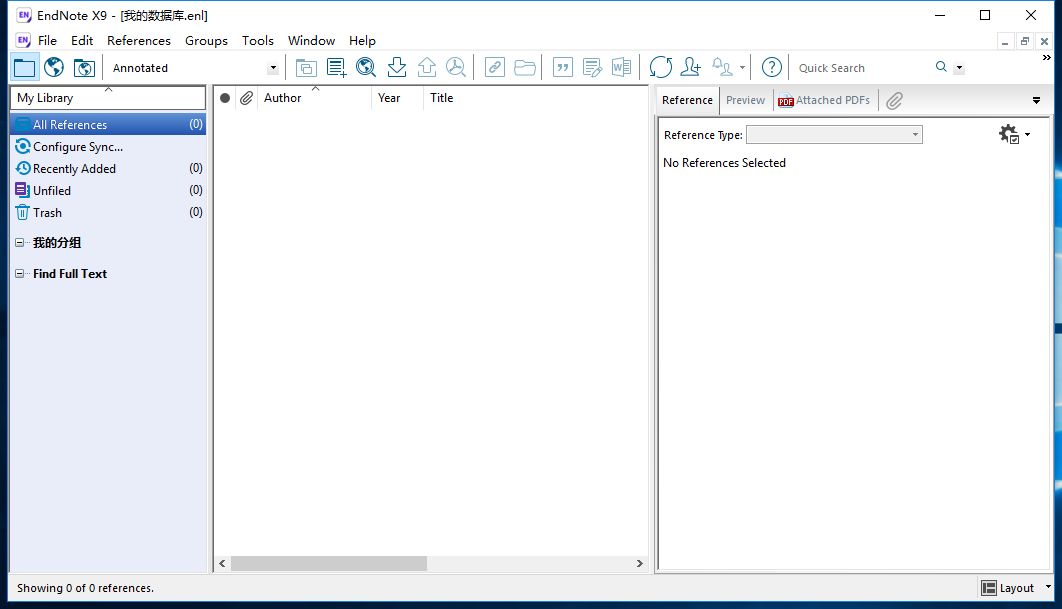1062x609 pixels.
Task: Select the Unfiled group
Action: [x=108, y=191]
